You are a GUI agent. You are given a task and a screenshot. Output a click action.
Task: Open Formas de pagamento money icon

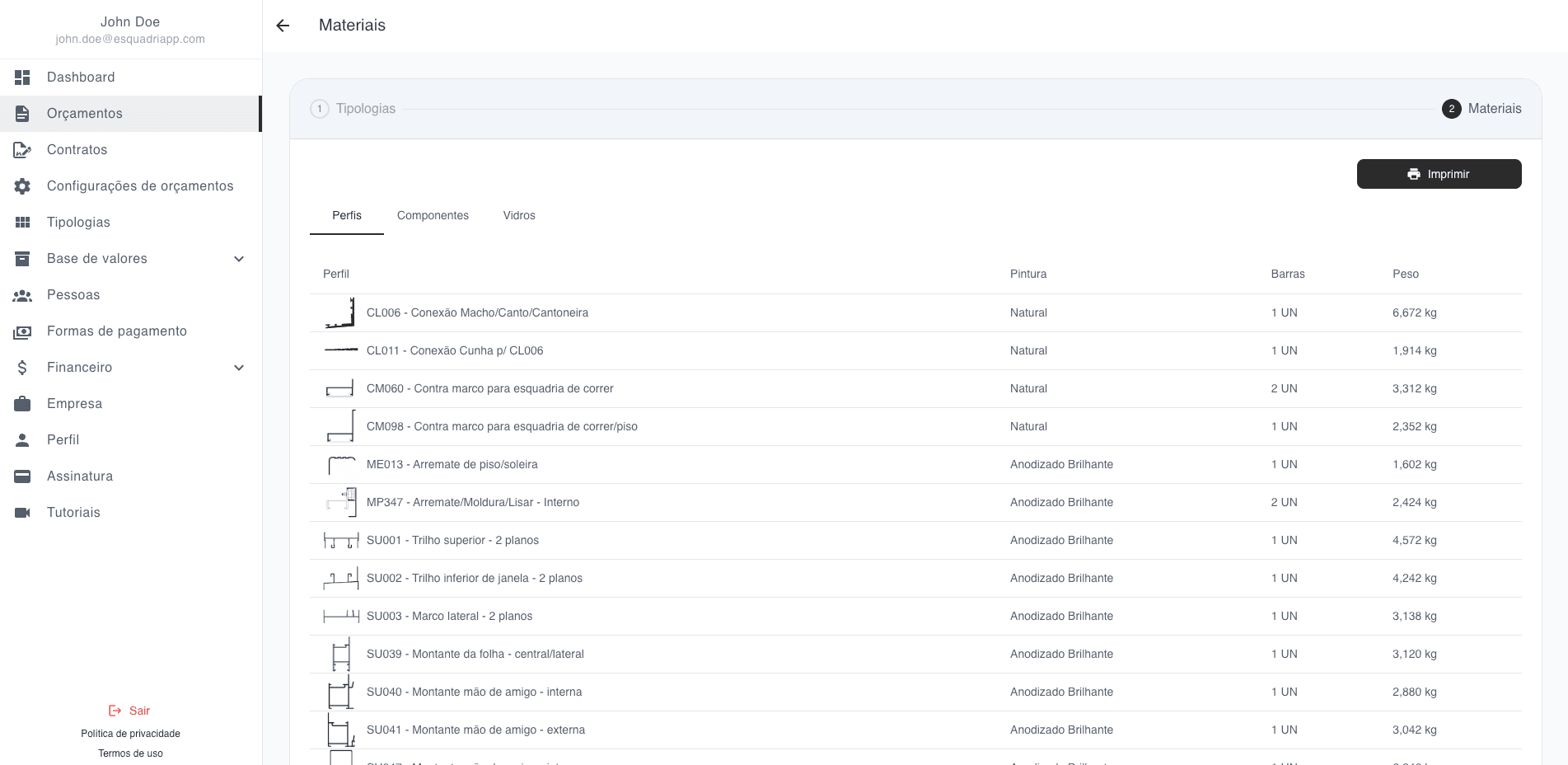(22, 331)
